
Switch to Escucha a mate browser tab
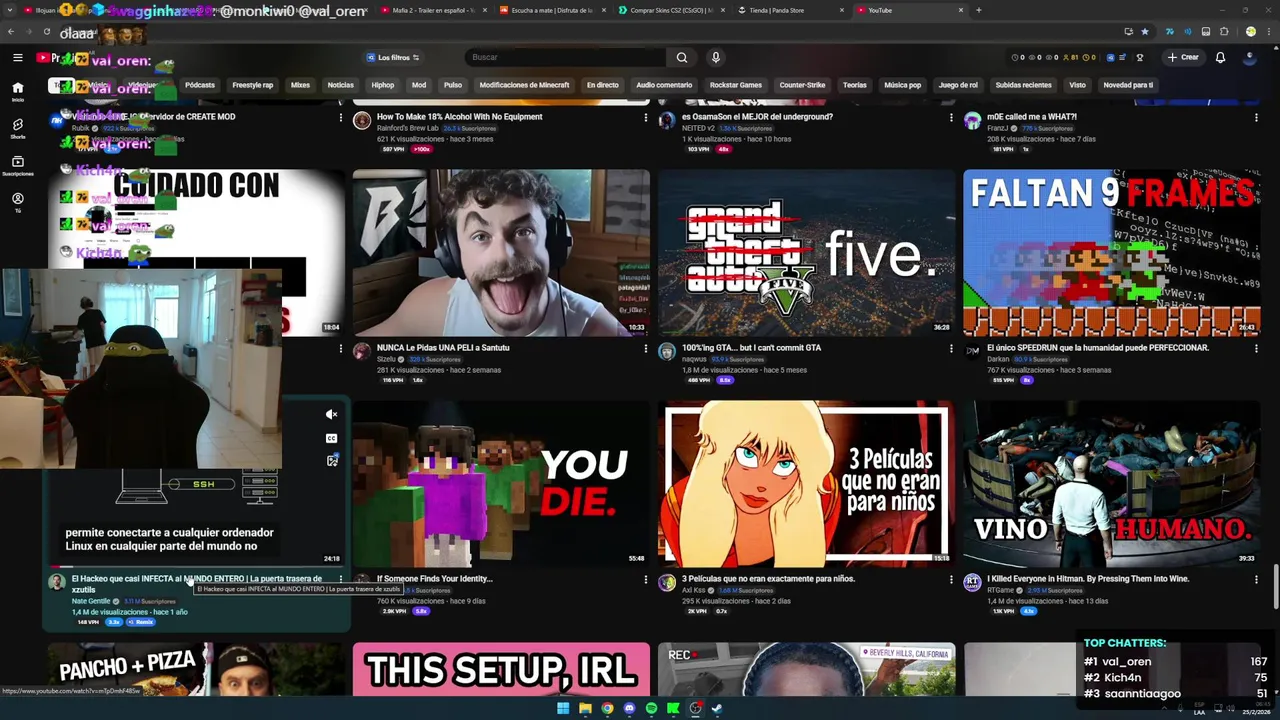(x=552, y=10)
